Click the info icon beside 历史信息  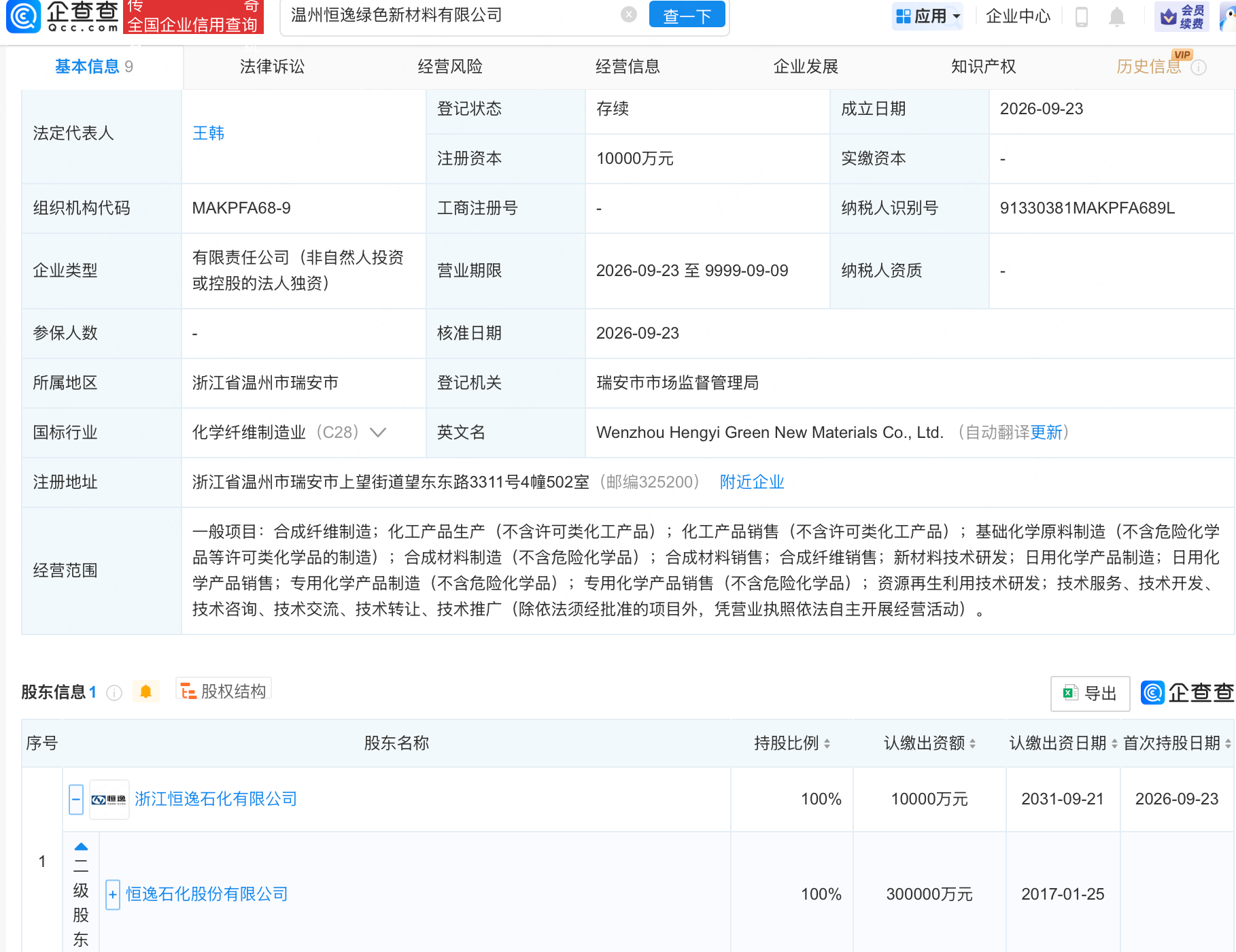coord(1199,67)
